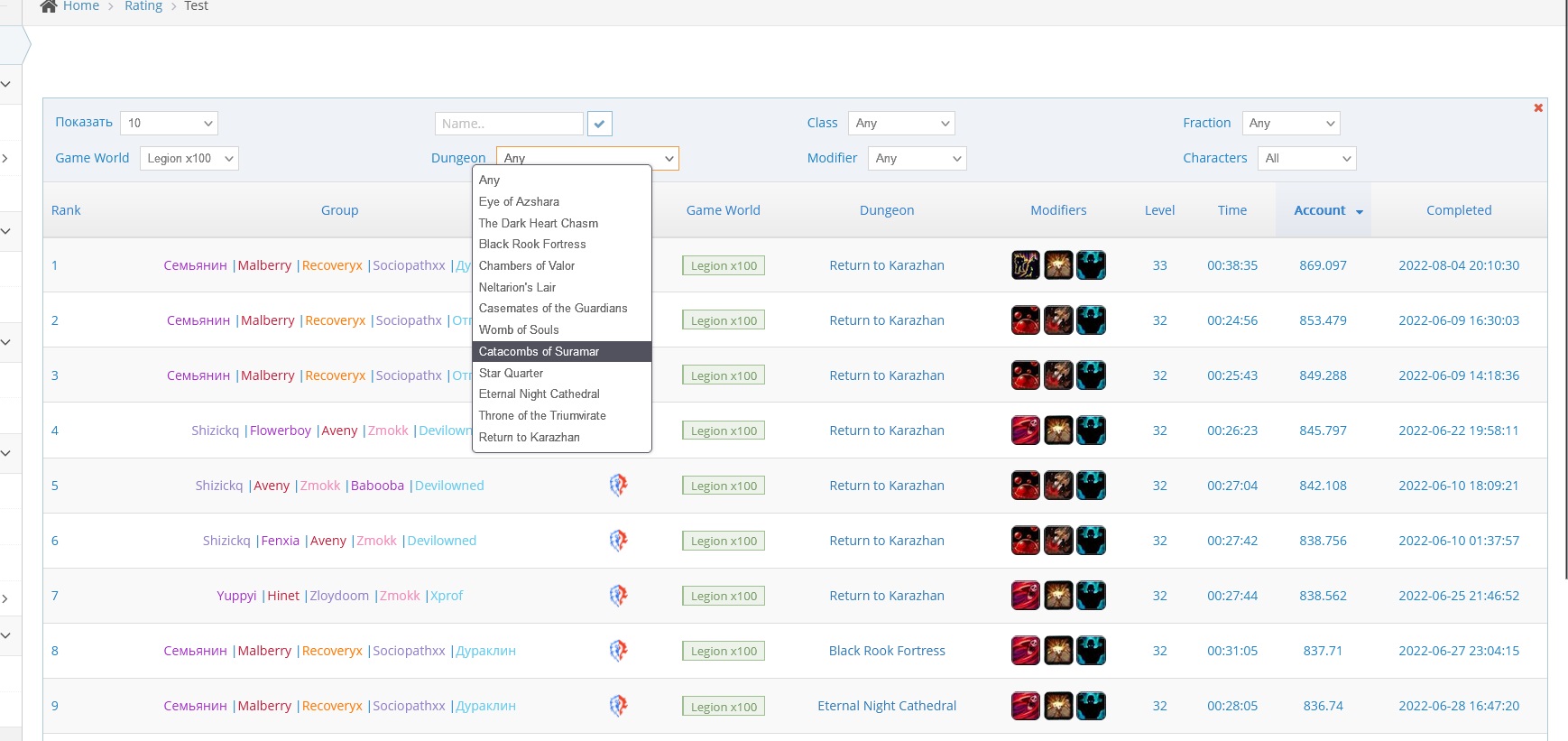The image size is (1568, 741).
Task: Select Catacombs of Suramar from dungeon list
Action: point(539,351)
